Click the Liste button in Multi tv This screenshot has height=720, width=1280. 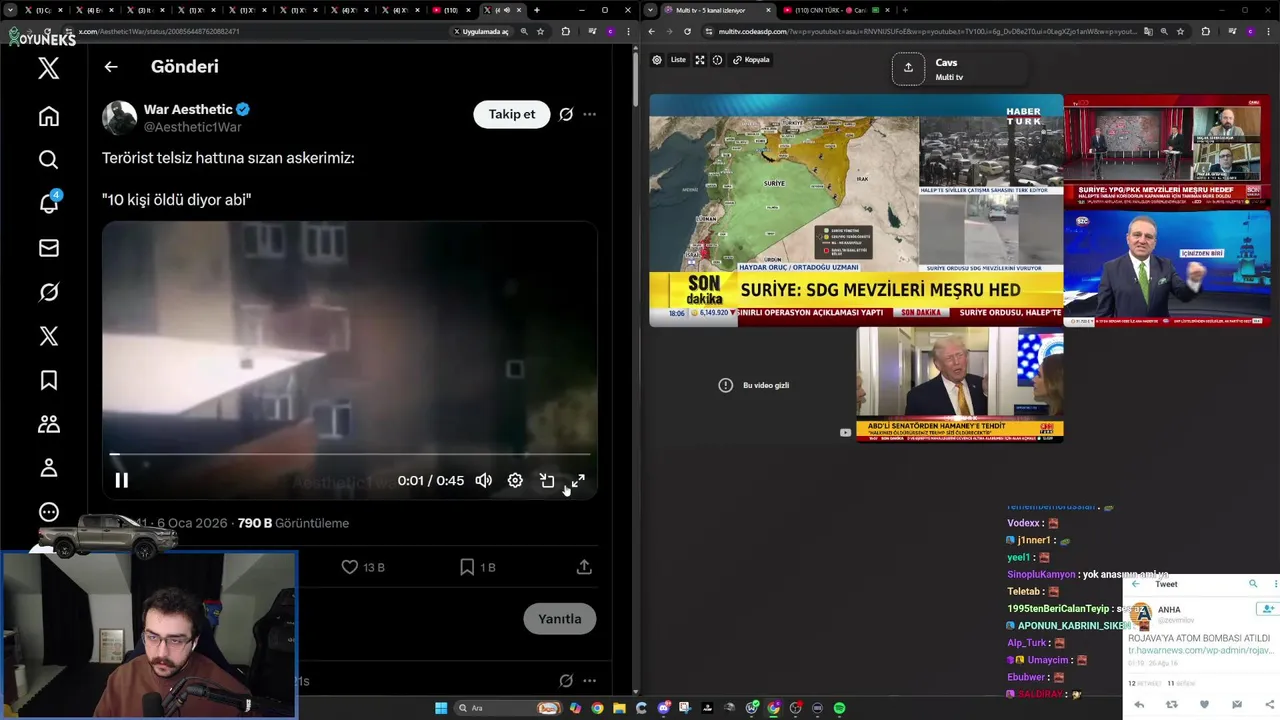point(678,60)
